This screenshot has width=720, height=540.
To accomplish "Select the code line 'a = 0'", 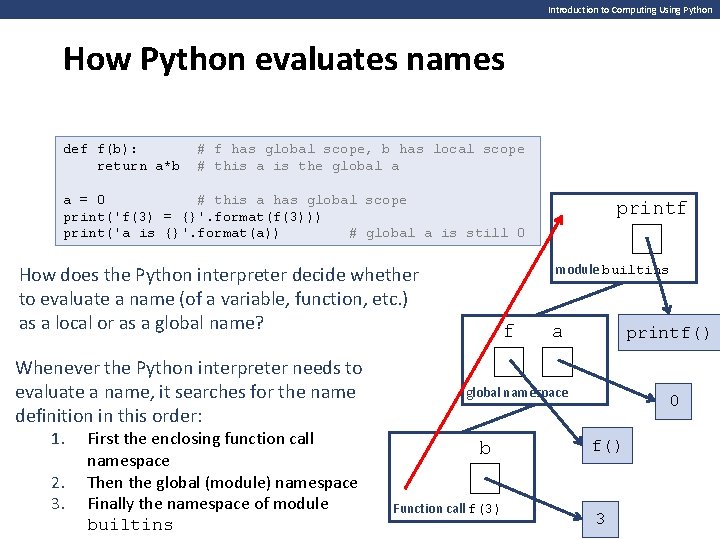I will pos(84,200).
